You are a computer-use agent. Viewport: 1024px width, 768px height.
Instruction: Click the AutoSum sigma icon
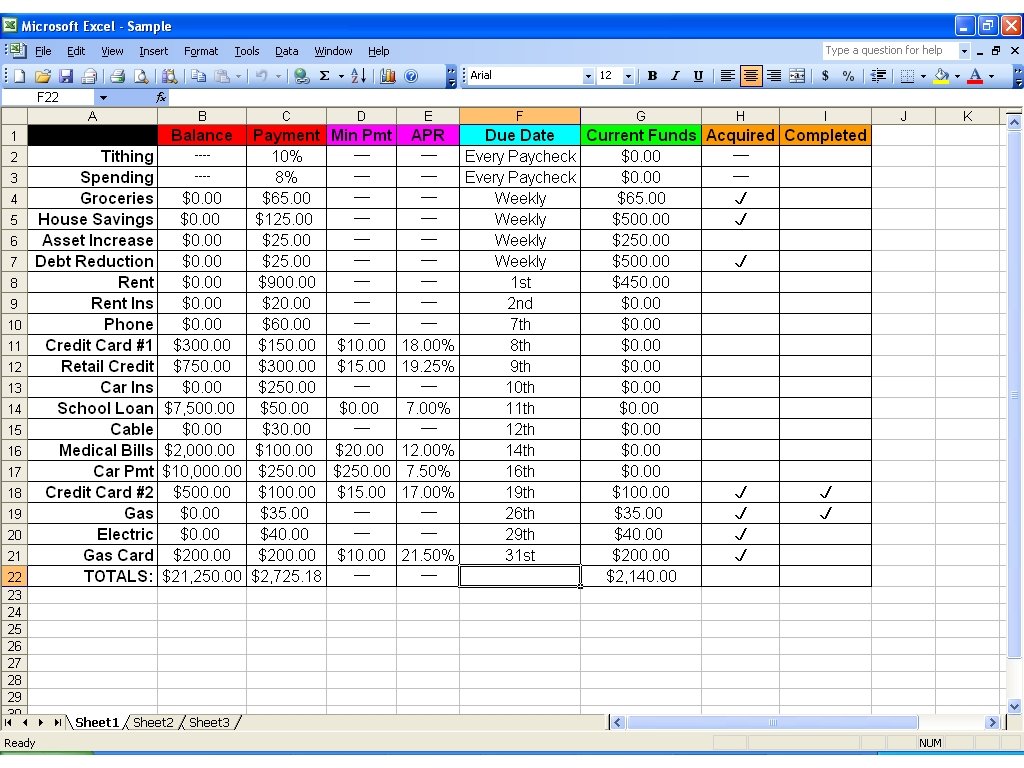tap(325, 76)
